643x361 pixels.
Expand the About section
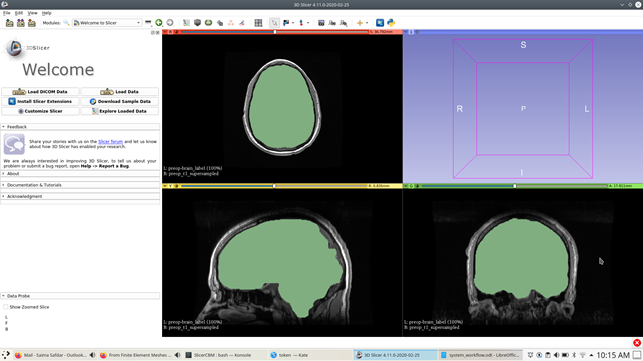point(80,174)
